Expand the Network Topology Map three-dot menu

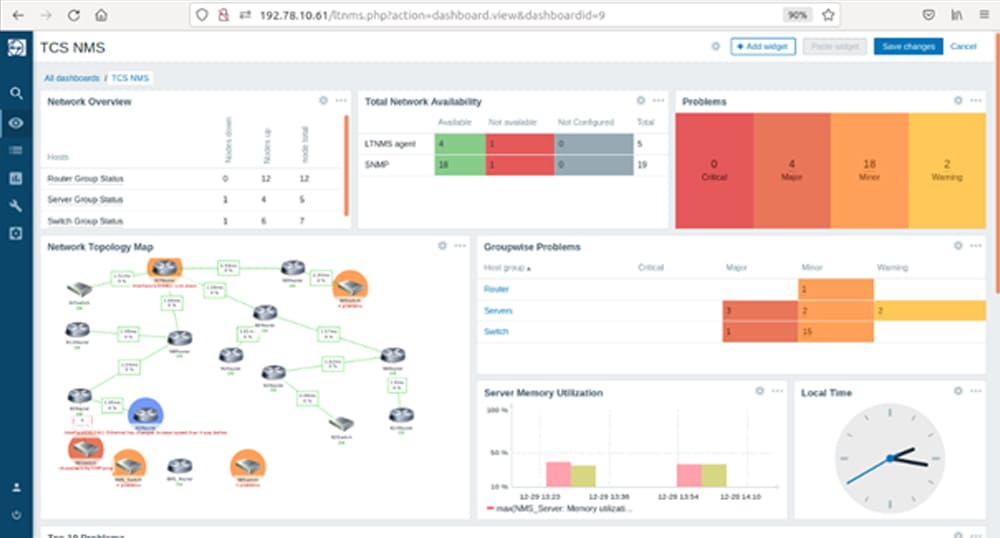[x=460, y=246]
